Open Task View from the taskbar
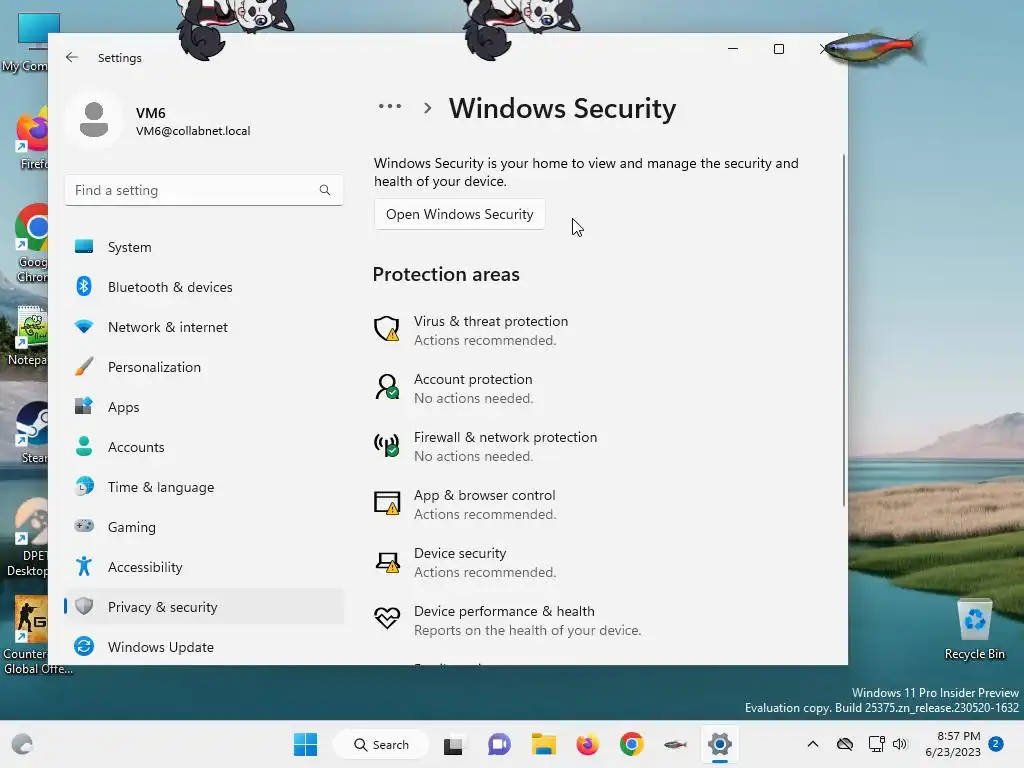This screenshot has width=1024, height=768. 453,744
